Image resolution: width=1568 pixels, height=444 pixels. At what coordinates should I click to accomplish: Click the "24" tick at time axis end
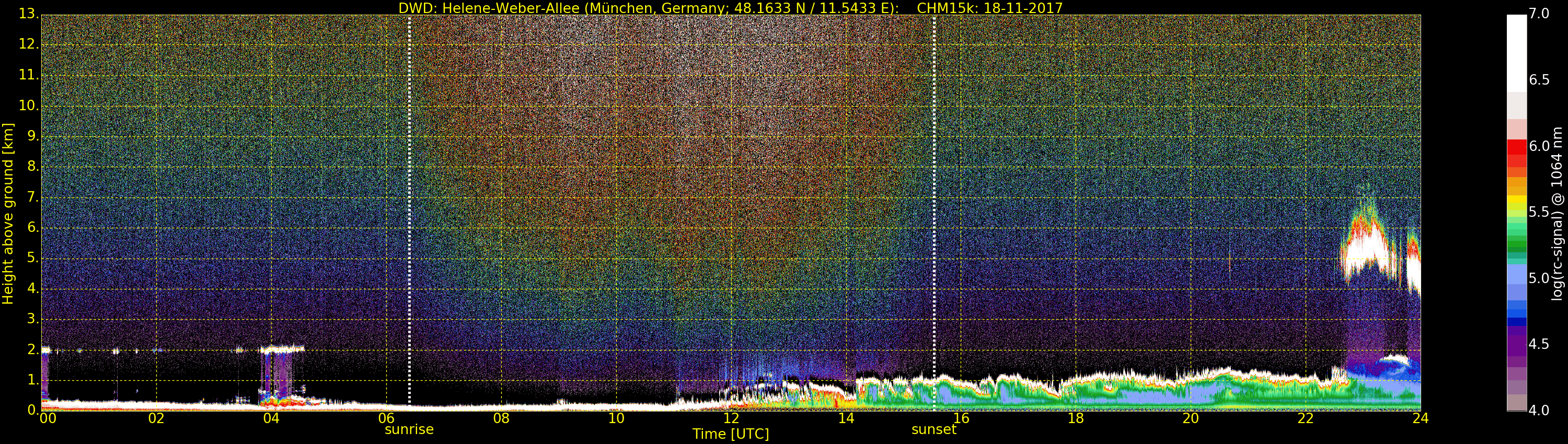click(1420, 418)
